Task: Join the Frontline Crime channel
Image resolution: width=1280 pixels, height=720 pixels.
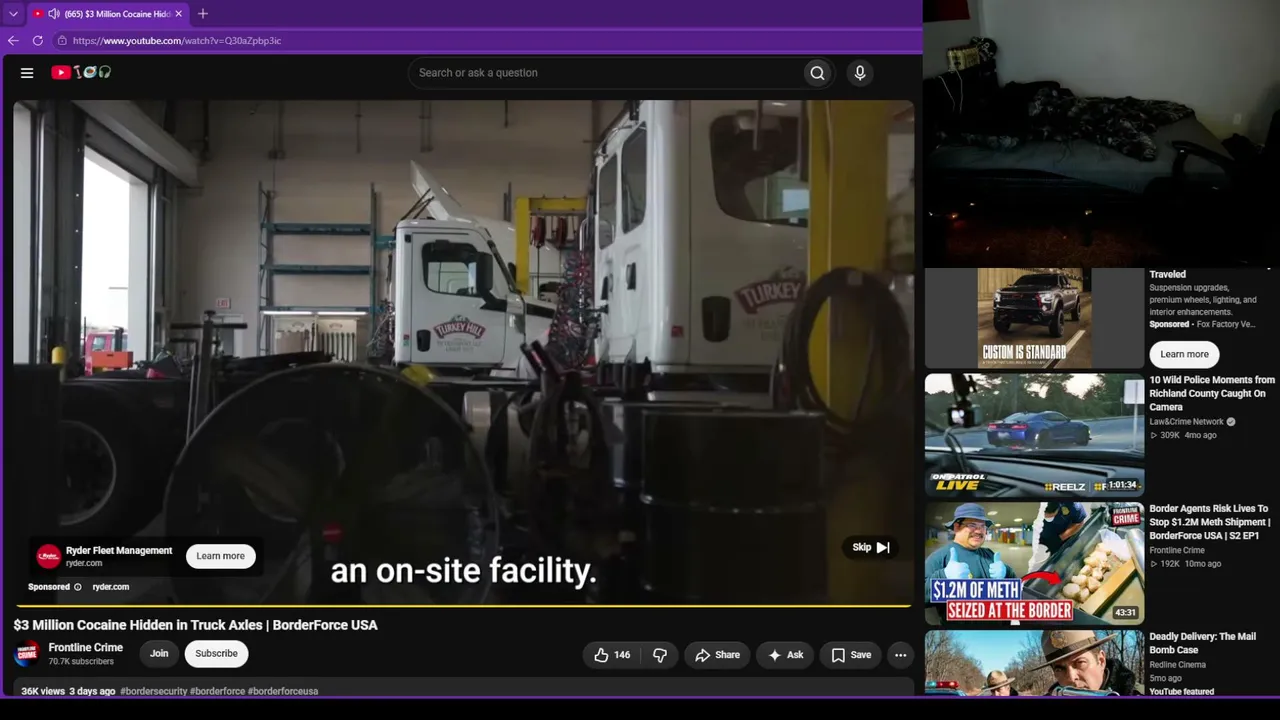Action: 159,654
